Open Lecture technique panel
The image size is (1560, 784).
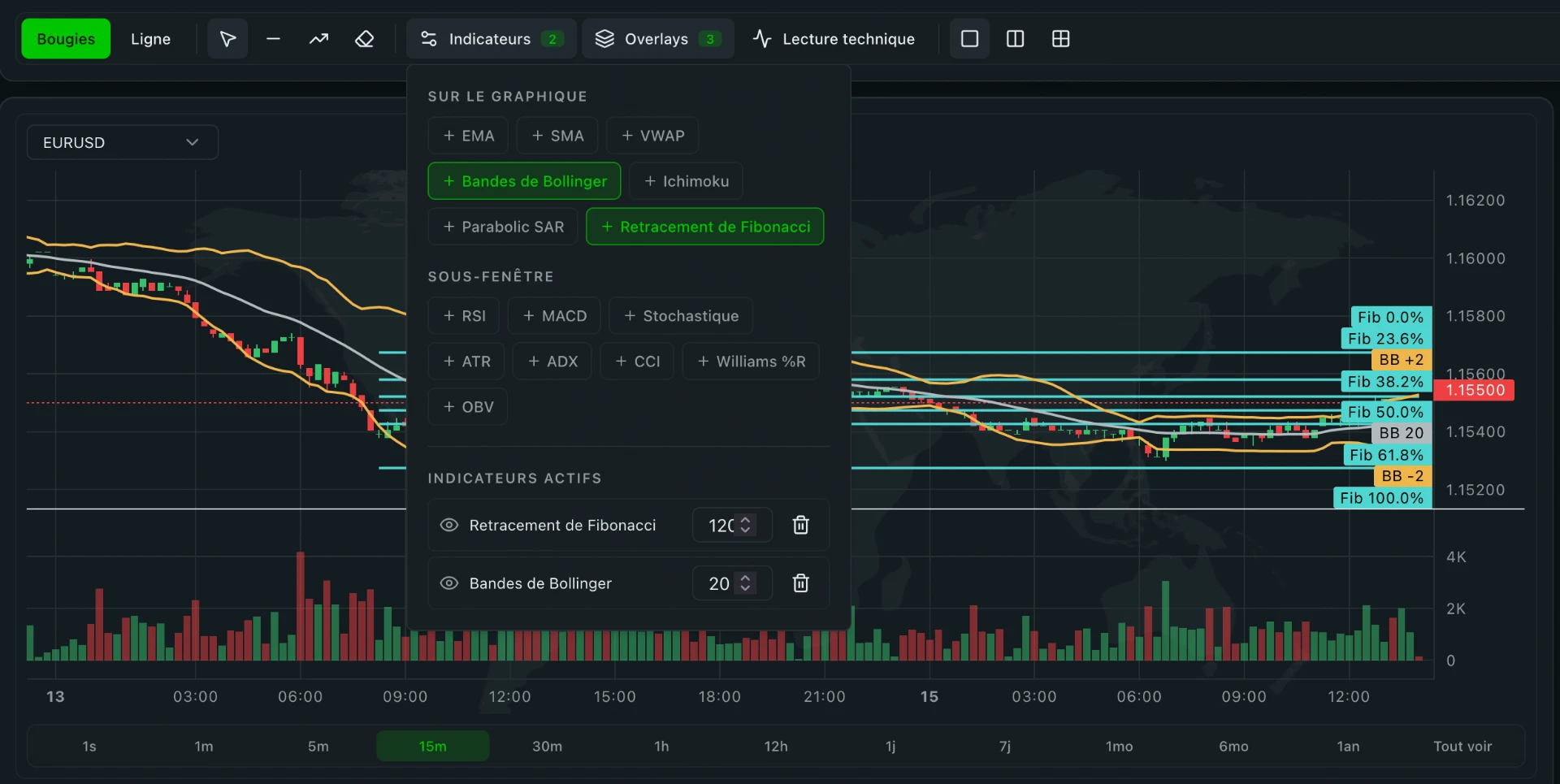click(834, 39)
